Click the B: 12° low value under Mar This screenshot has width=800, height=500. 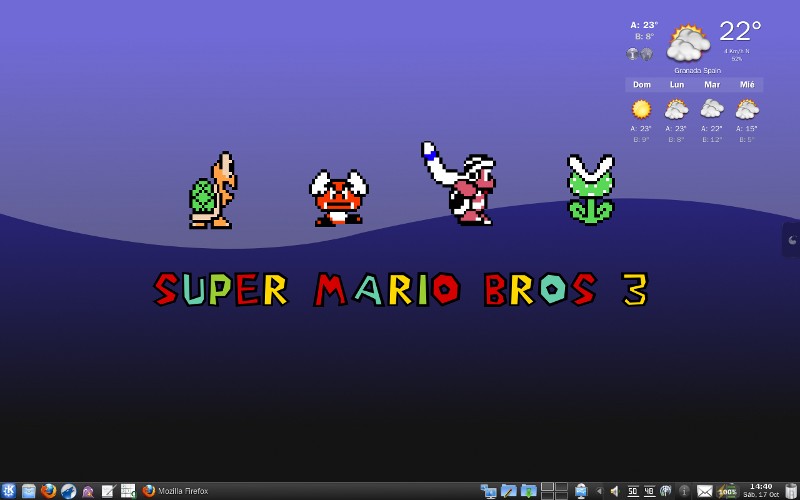pyautogui.click(x=712, y=139)
